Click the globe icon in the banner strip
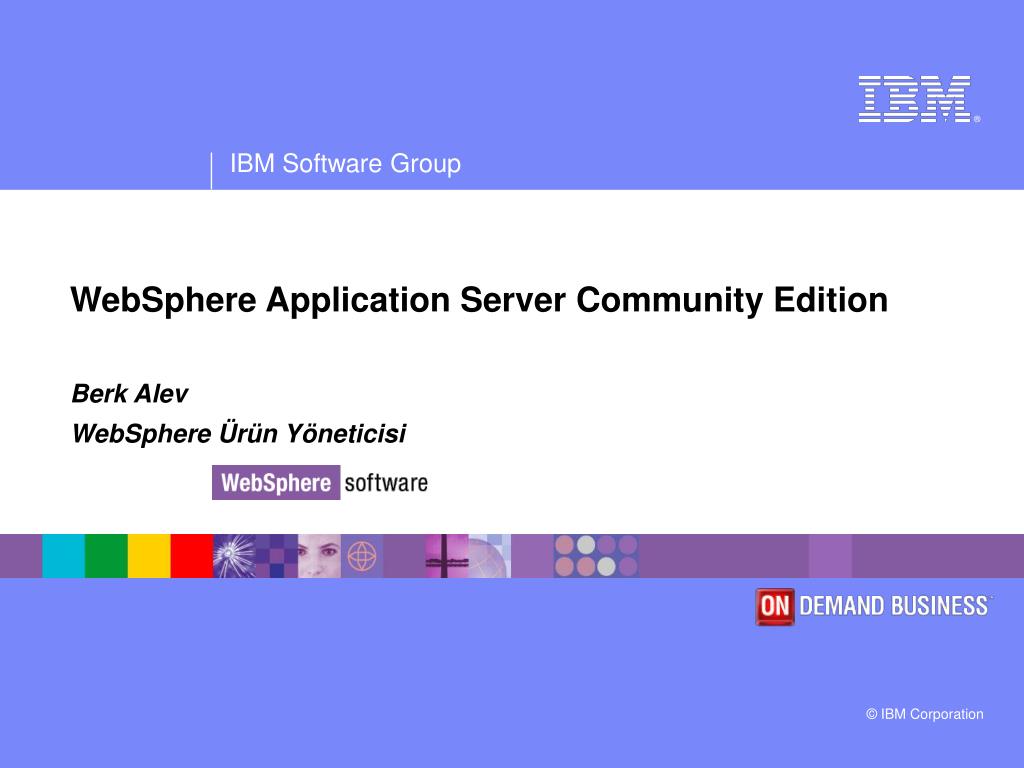 362,556
